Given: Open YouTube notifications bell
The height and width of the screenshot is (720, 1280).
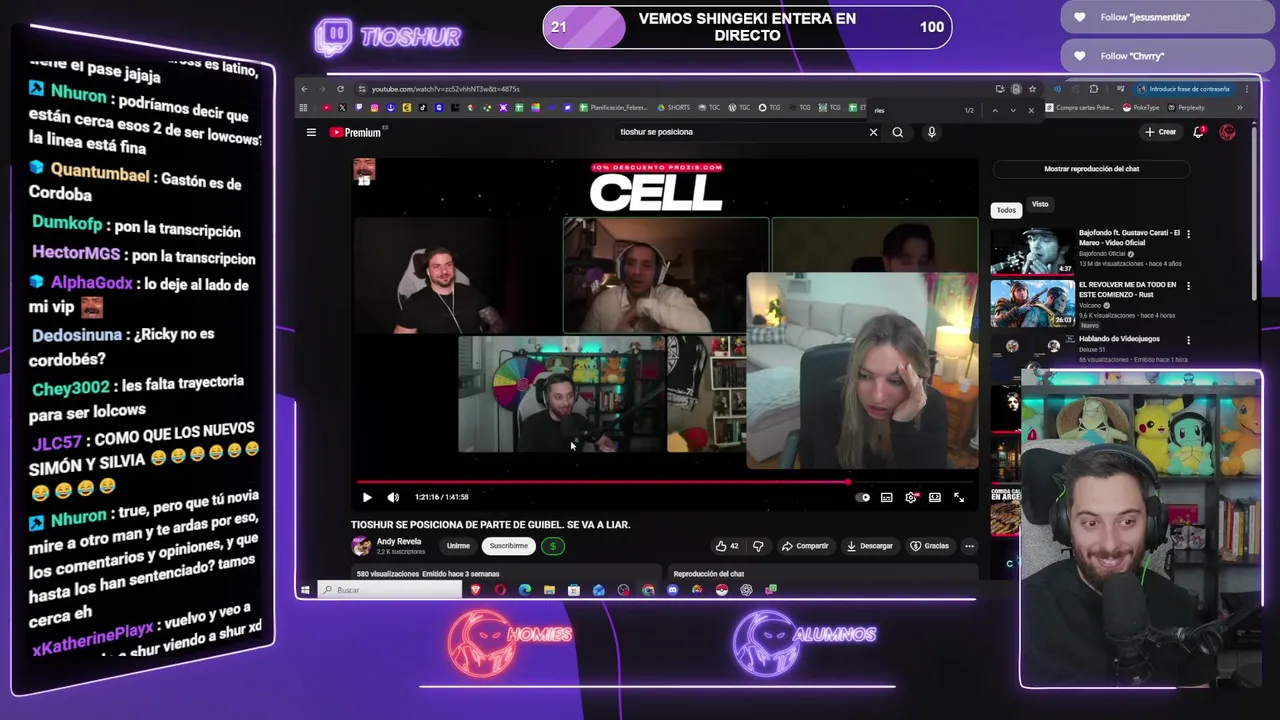Looking at the screenshot, I should [x=1199, y=132].
